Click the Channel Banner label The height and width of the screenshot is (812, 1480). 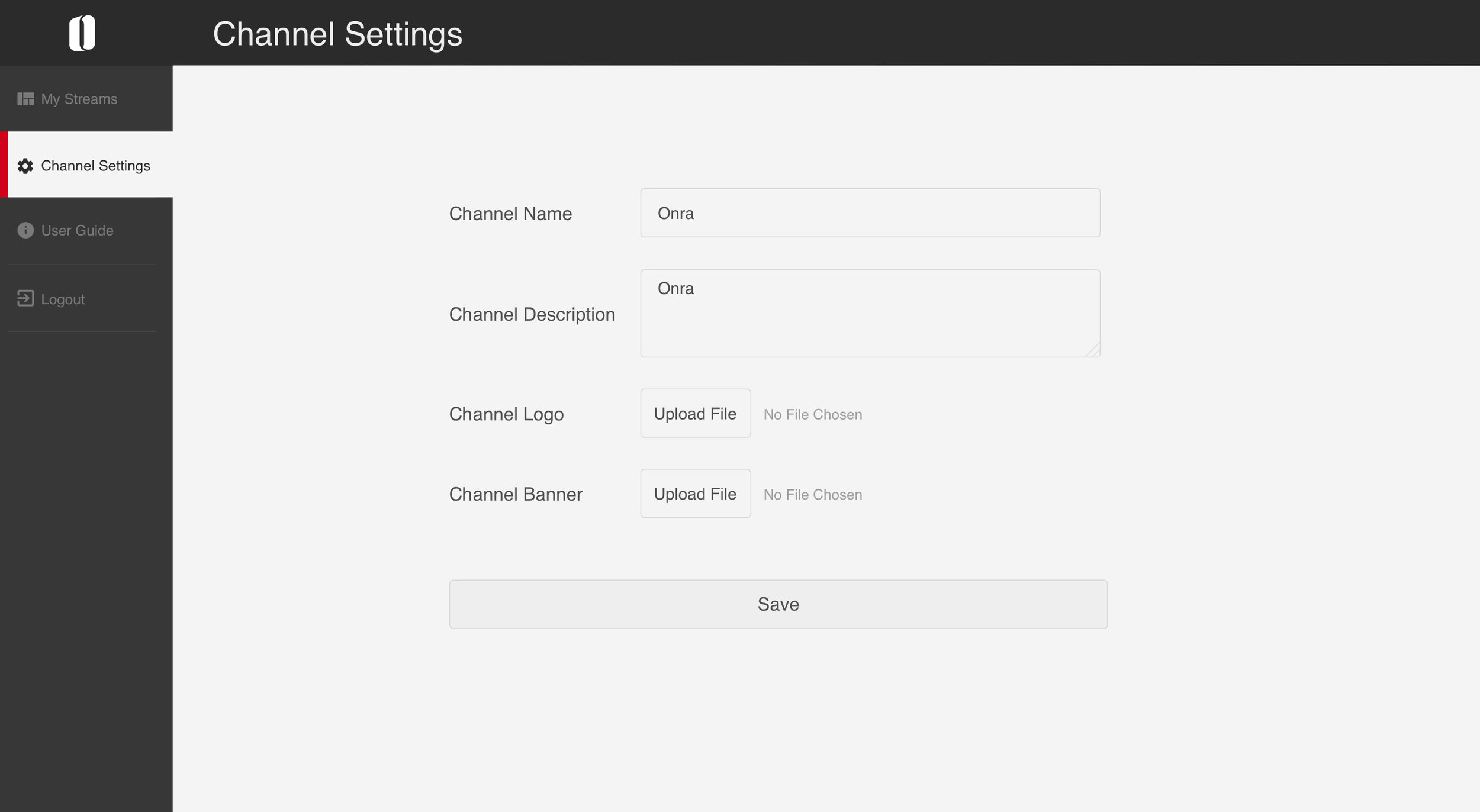pos(516,494)
